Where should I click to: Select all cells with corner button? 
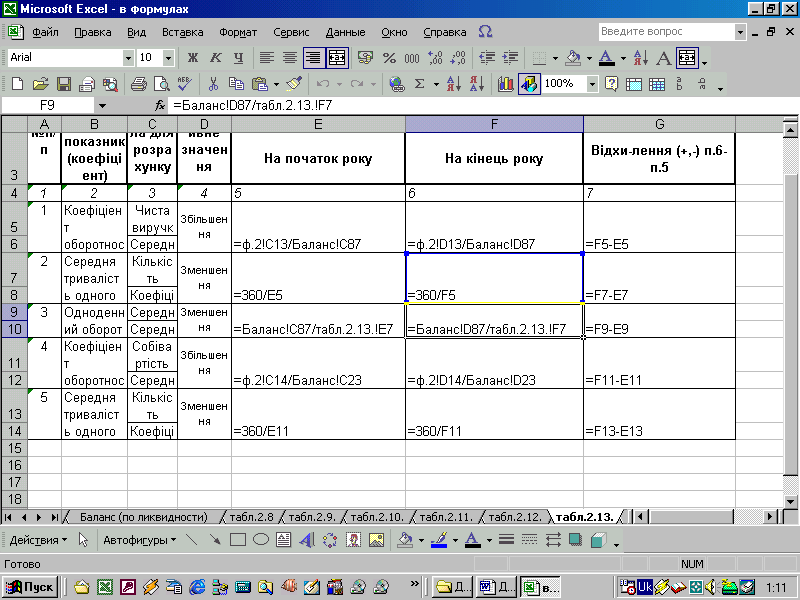[14, 124]
